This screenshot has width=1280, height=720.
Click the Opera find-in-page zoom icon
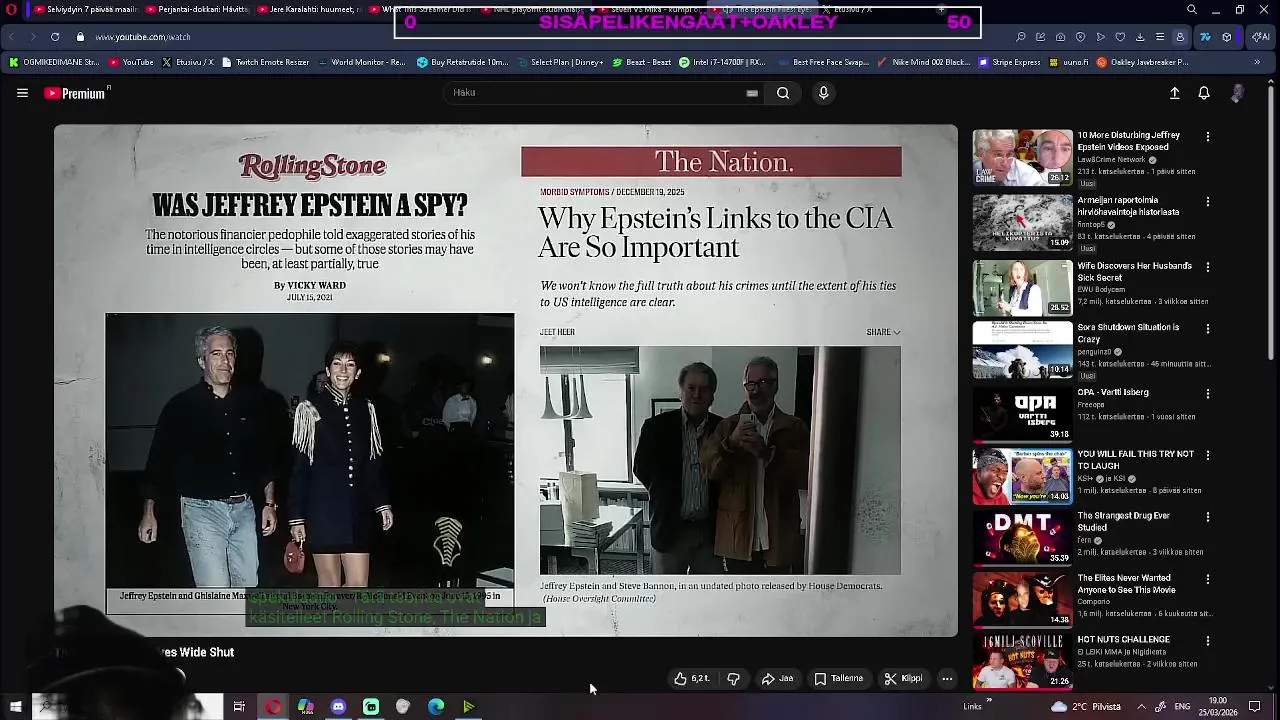coord(1020,37)
